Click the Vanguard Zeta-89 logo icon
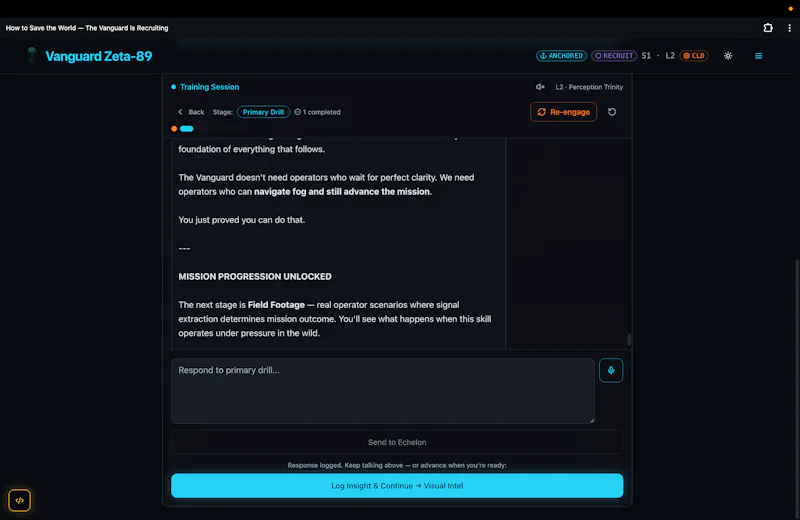 [x=32, y=55]
